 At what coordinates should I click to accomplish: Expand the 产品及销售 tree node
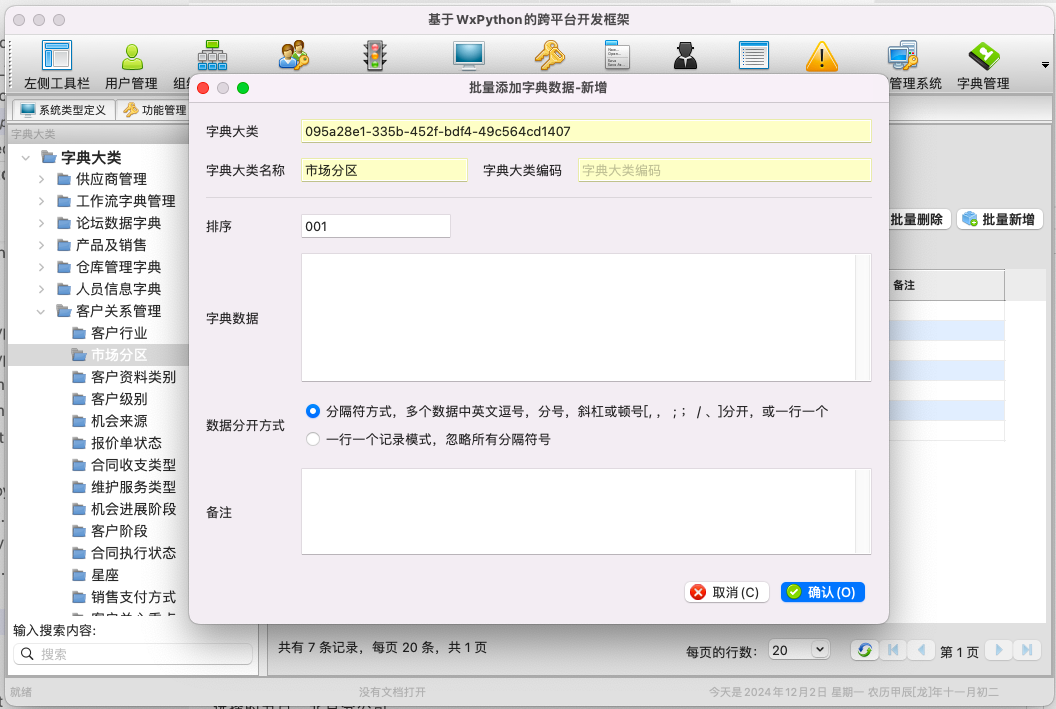(x=41, y=245)
